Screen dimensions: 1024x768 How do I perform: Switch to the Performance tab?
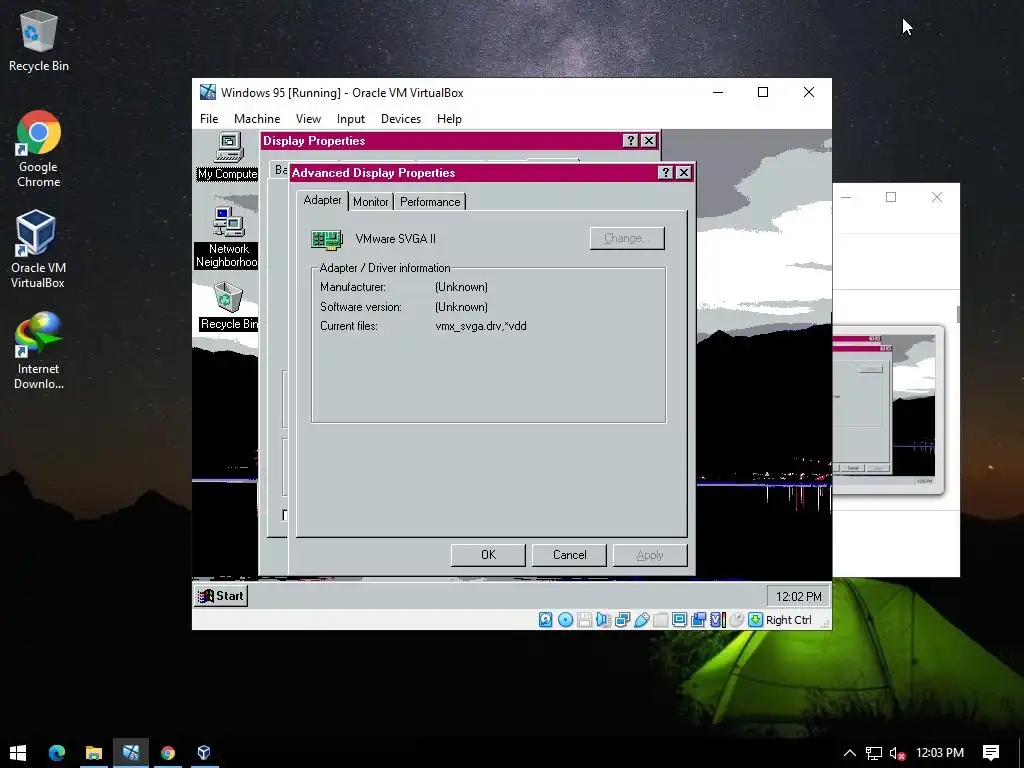point(430,202)
